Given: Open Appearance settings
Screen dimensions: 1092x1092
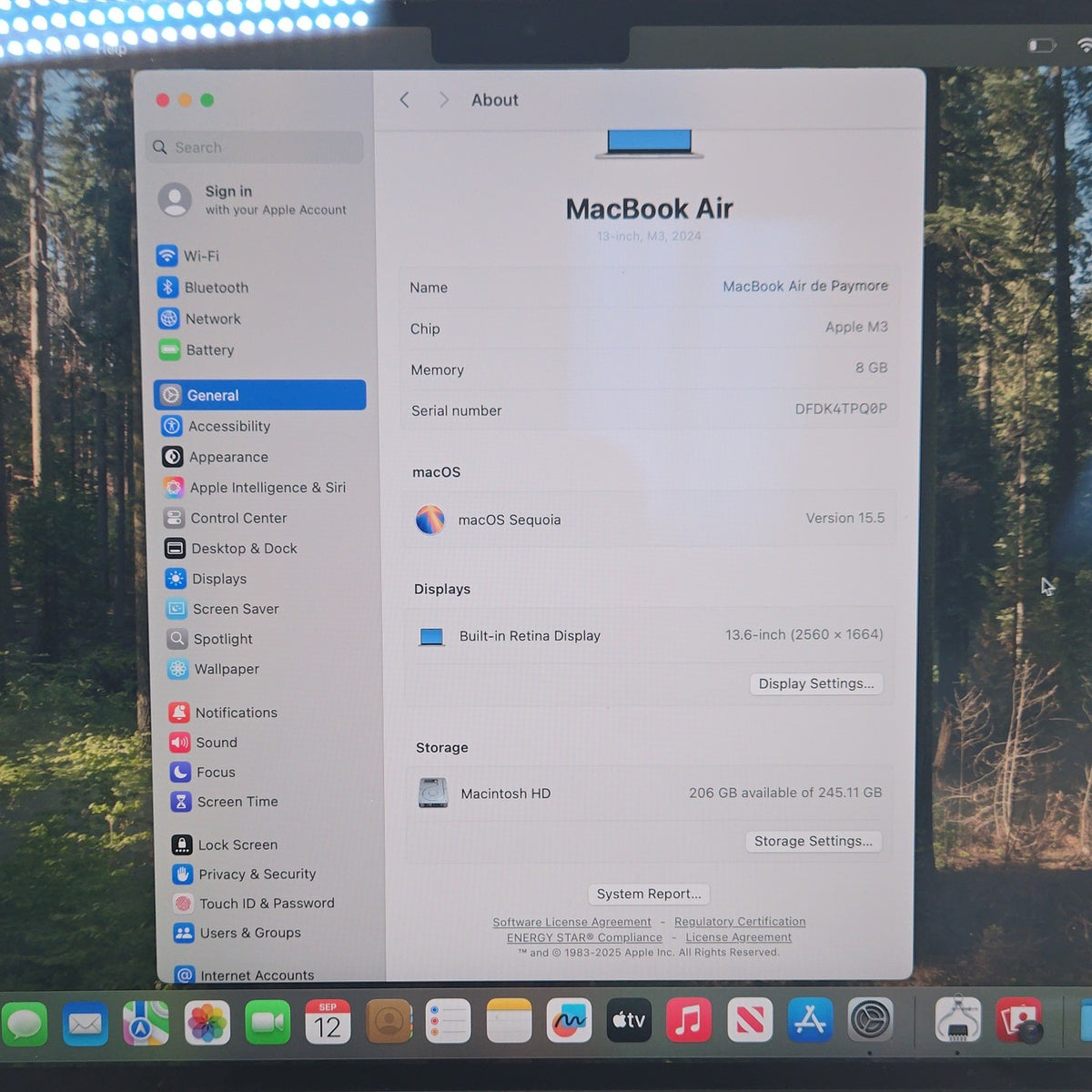Looking at the screenshot, I should 216,457.
